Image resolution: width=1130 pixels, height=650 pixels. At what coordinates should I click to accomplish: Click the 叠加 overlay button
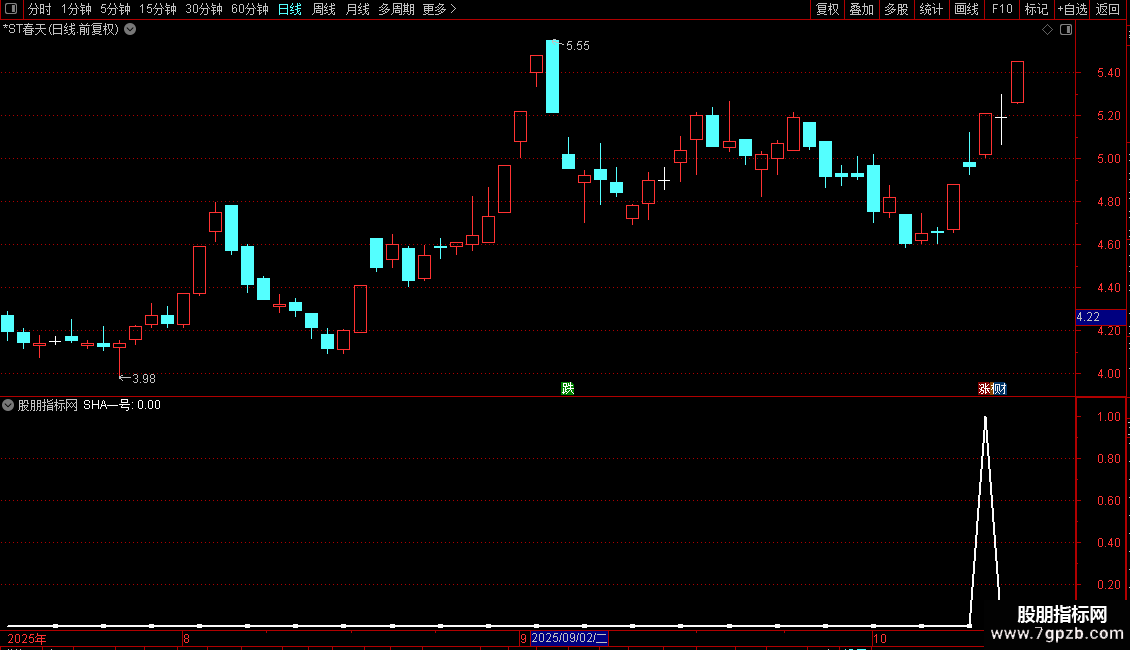click(861, 9)
